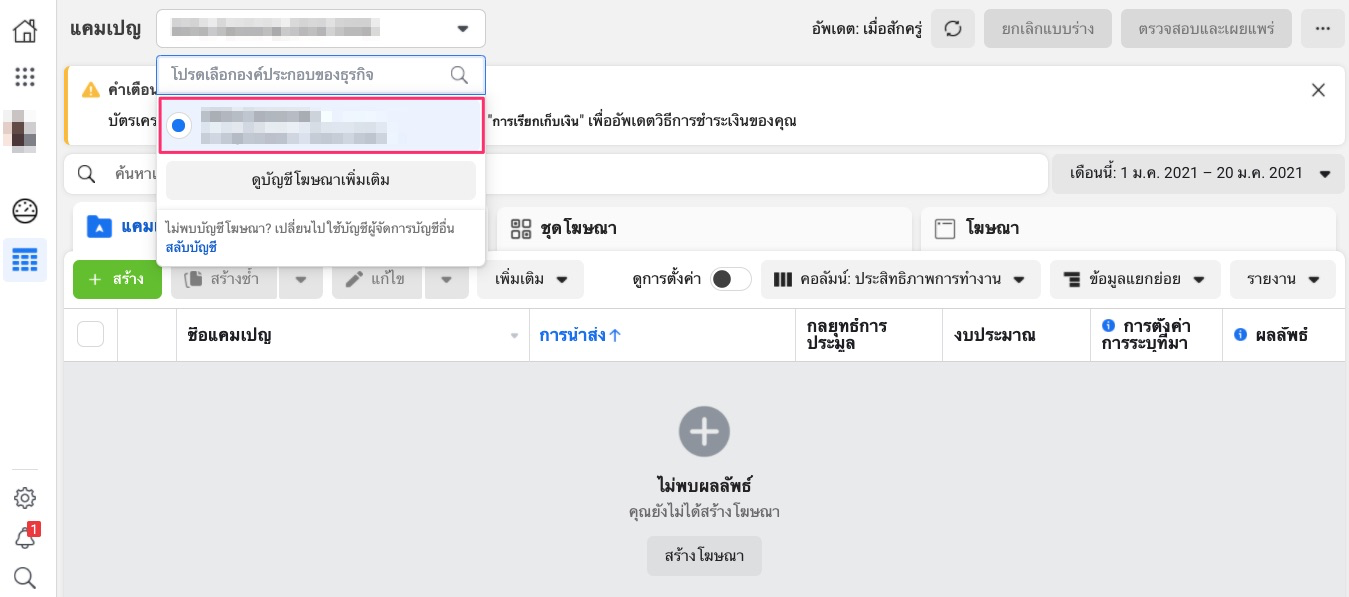Click the สร้างซ้ำ duplicate button
This screenshot has height=597, width=1349.
[x=224, y=279]
